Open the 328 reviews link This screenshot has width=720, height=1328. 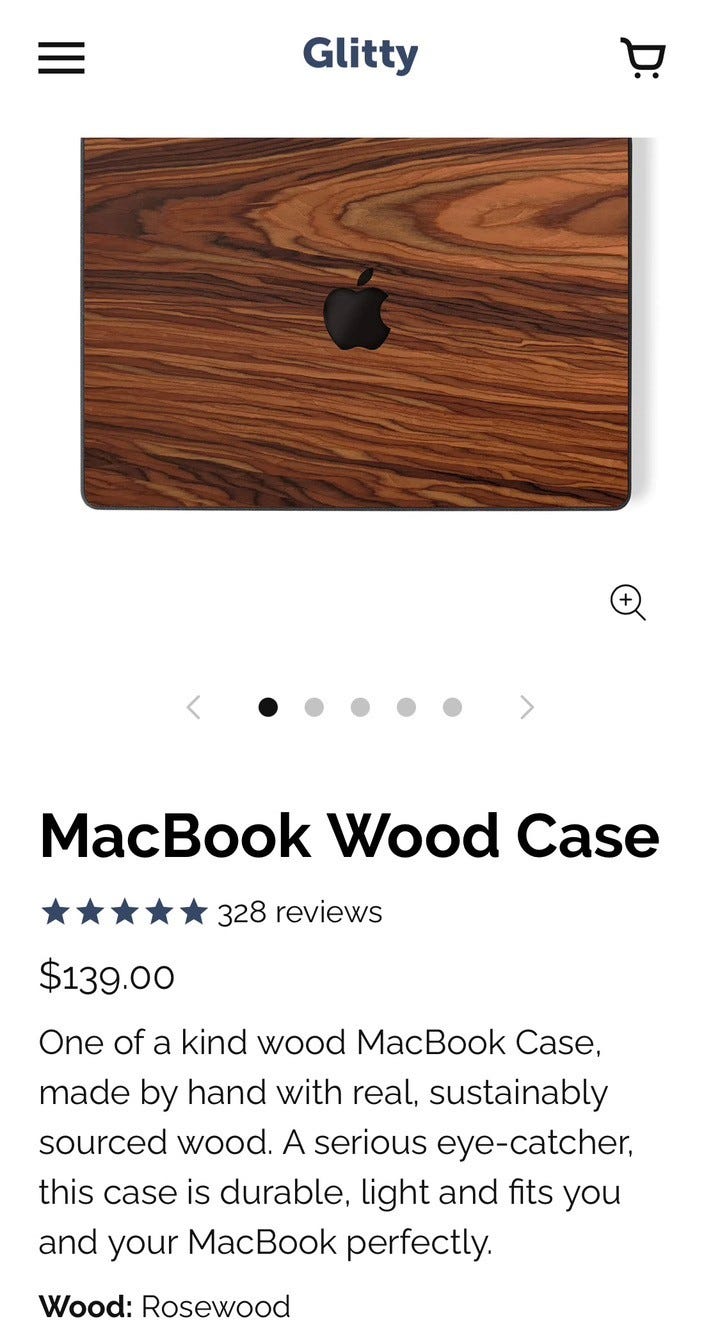coord(300,912)
